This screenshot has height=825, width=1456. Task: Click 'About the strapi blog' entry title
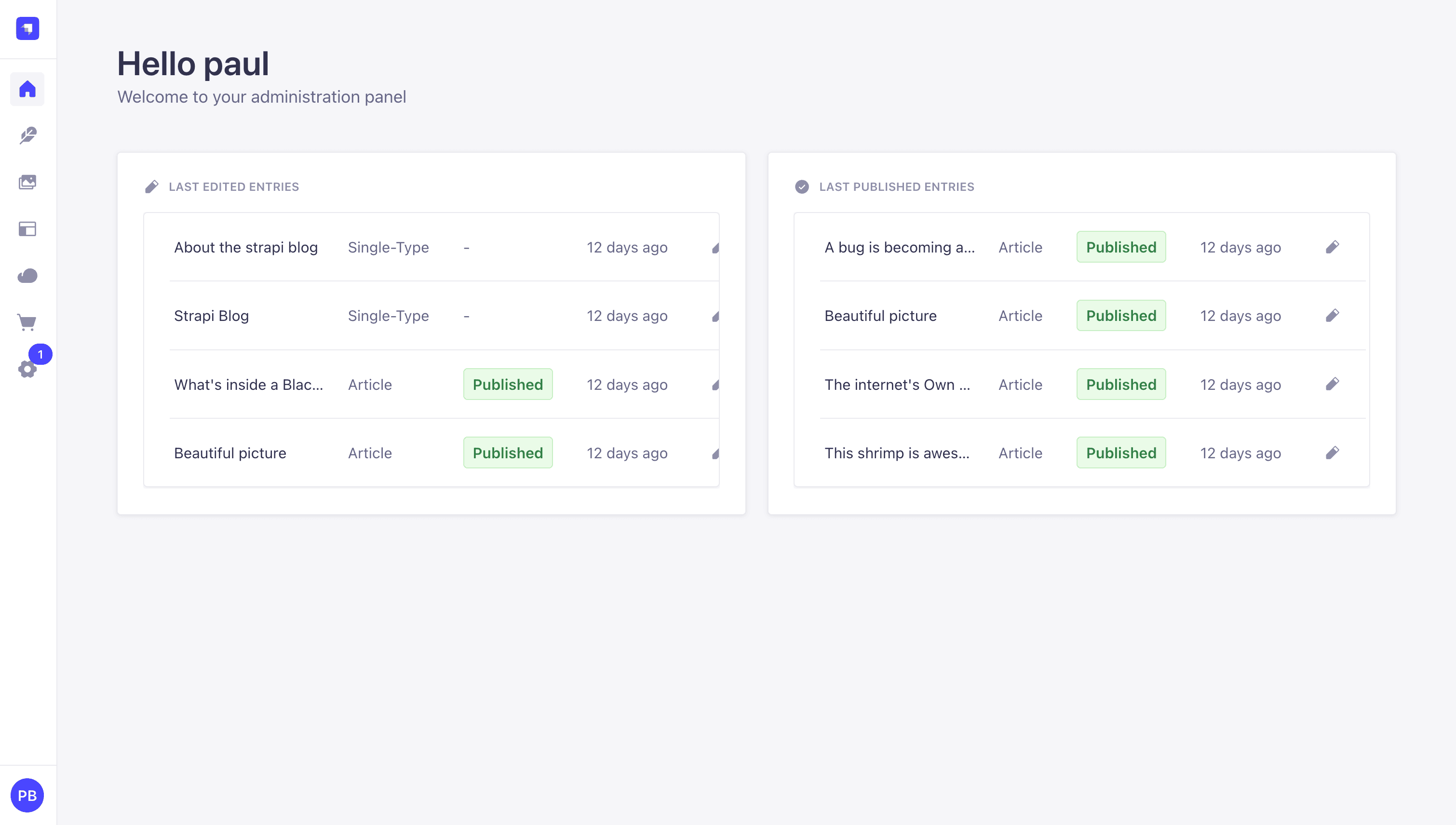[x=245, y=248]
